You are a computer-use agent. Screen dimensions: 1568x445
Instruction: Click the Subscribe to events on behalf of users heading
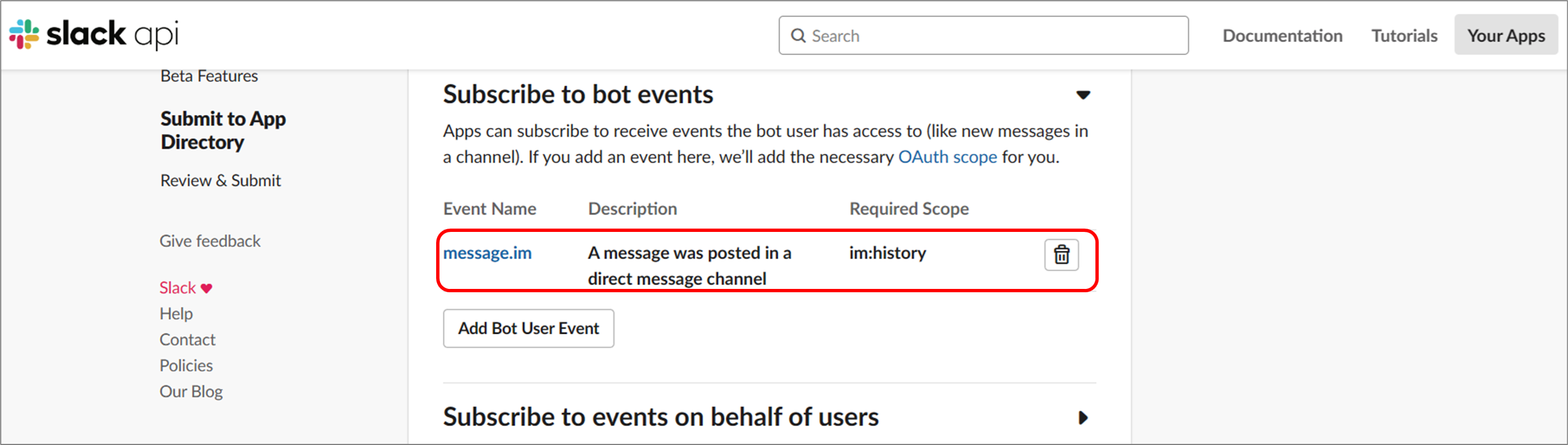click(660, 417)
